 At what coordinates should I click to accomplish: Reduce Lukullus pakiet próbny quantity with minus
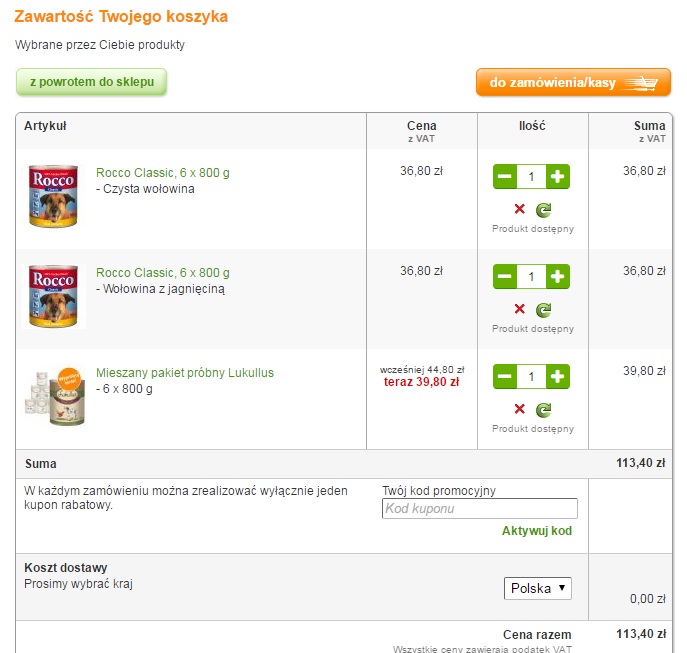tap(505, 376)
